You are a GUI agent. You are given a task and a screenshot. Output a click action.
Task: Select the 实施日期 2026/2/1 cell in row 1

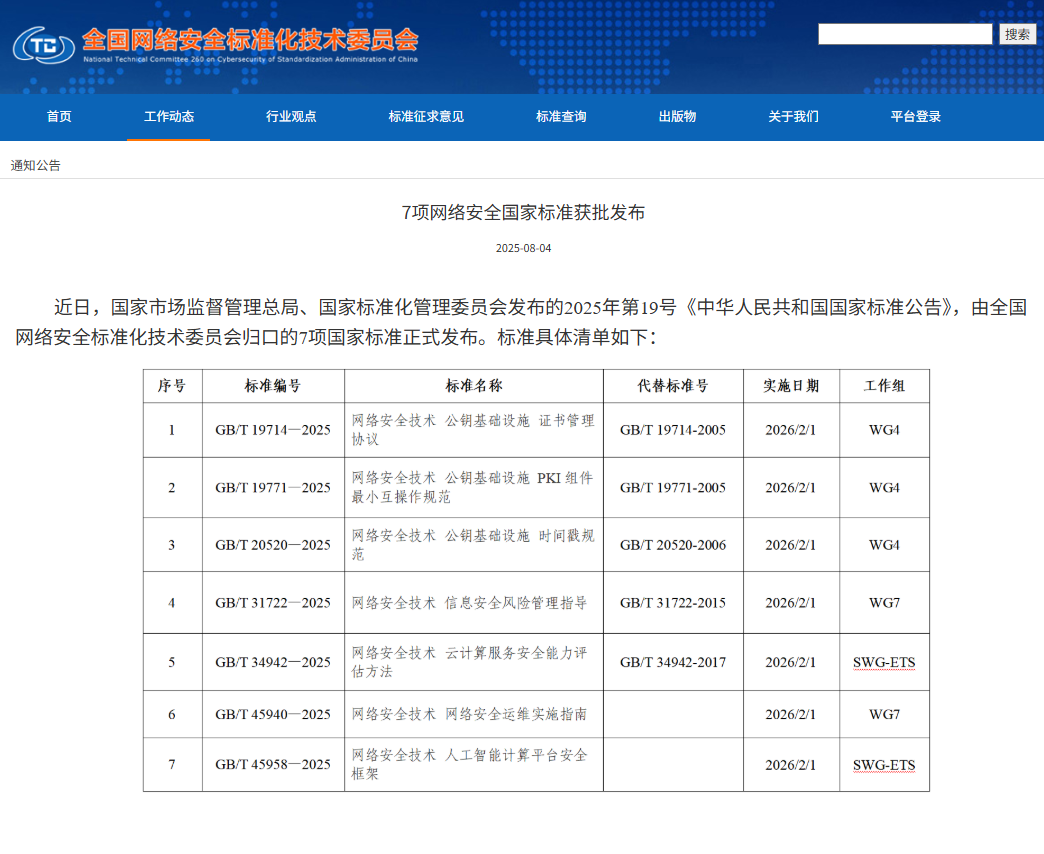tap(790, 429)
